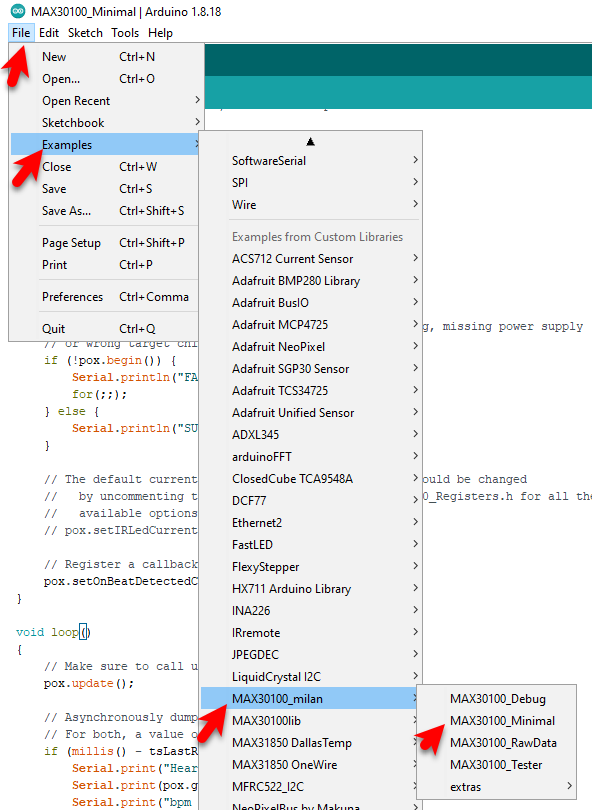592x810 pixels.
Task: Select the Examples menu entry
Action: click(x=105, y=145)
